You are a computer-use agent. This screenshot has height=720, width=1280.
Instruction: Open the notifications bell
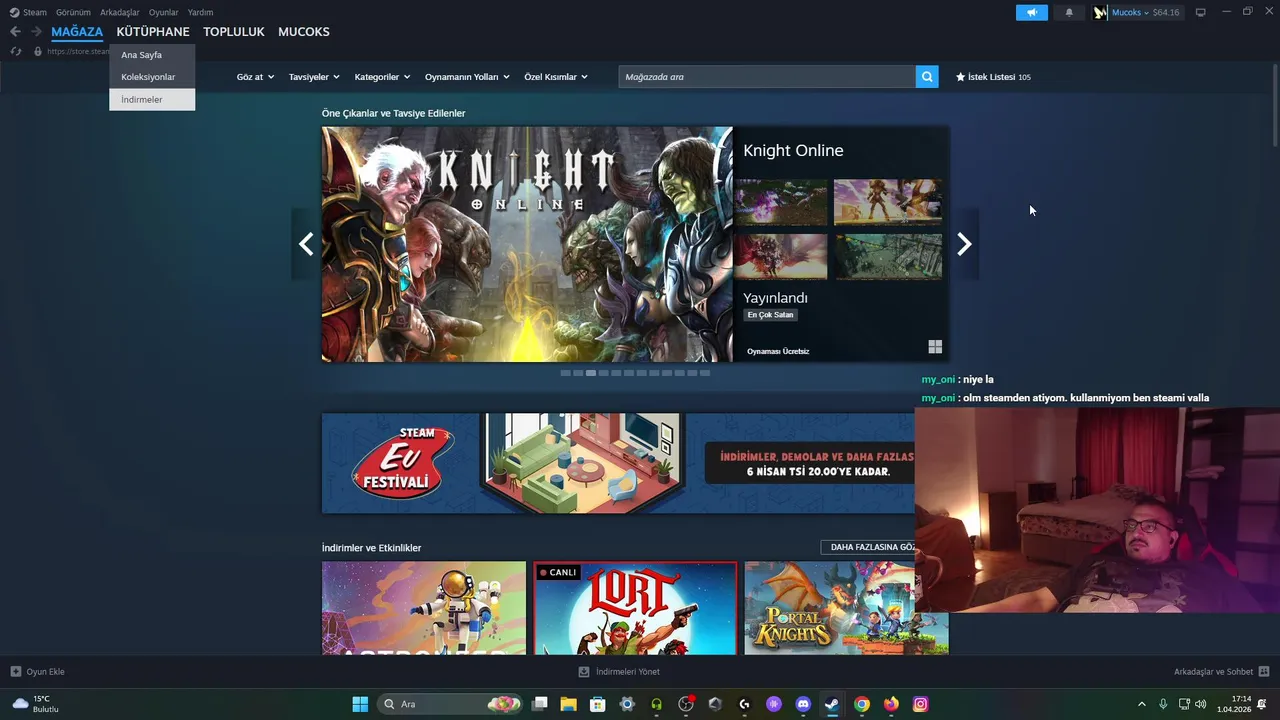coord(1069,12)
